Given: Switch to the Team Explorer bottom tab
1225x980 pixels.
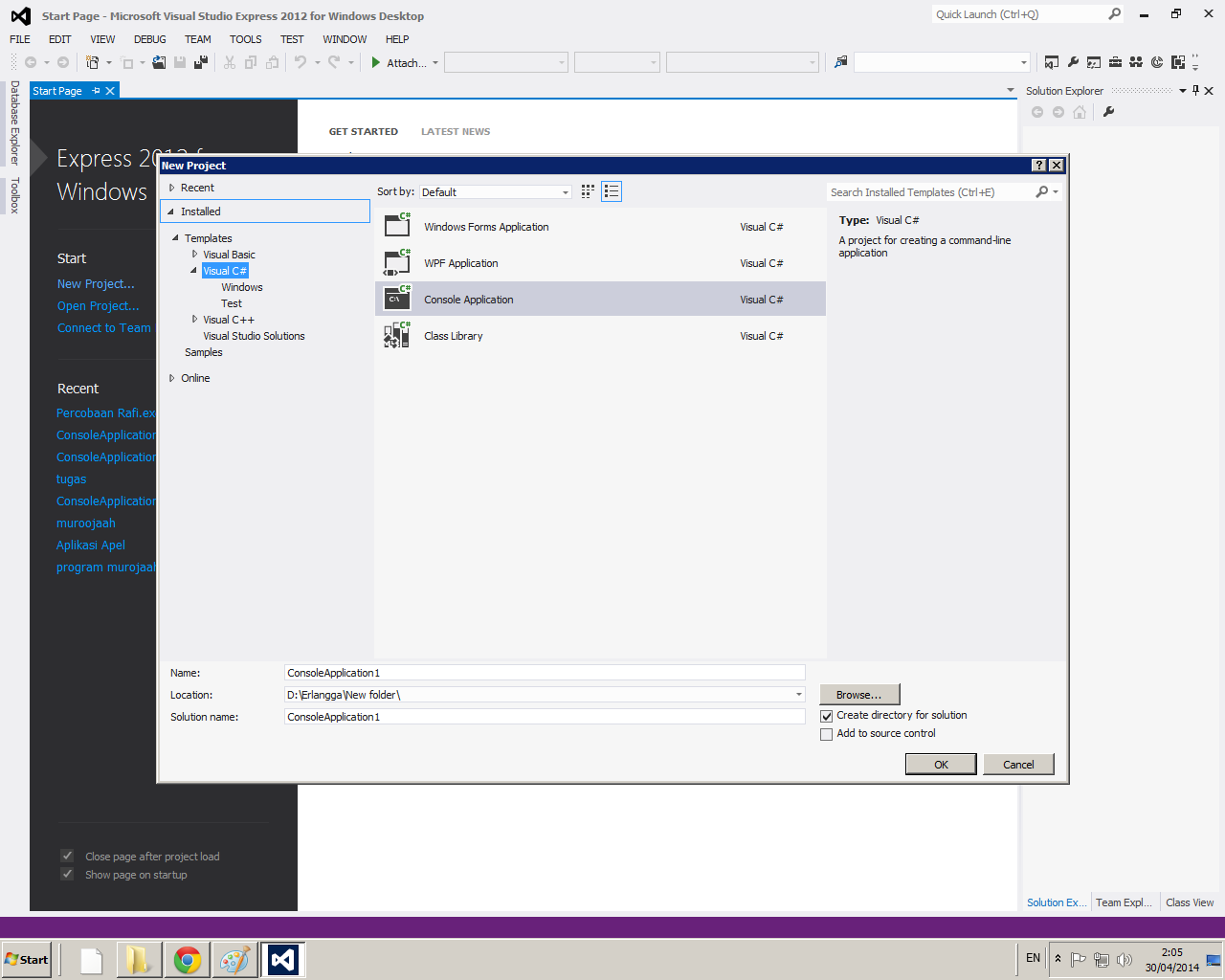Looking at the screenshot, I should coord(1124,902).
